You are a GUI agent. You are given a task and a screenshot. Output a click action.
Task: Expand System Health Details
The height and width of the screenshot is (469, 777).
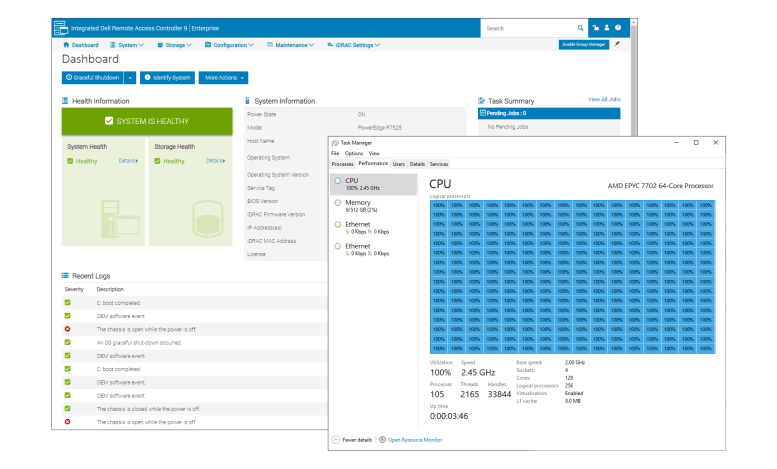128,161
